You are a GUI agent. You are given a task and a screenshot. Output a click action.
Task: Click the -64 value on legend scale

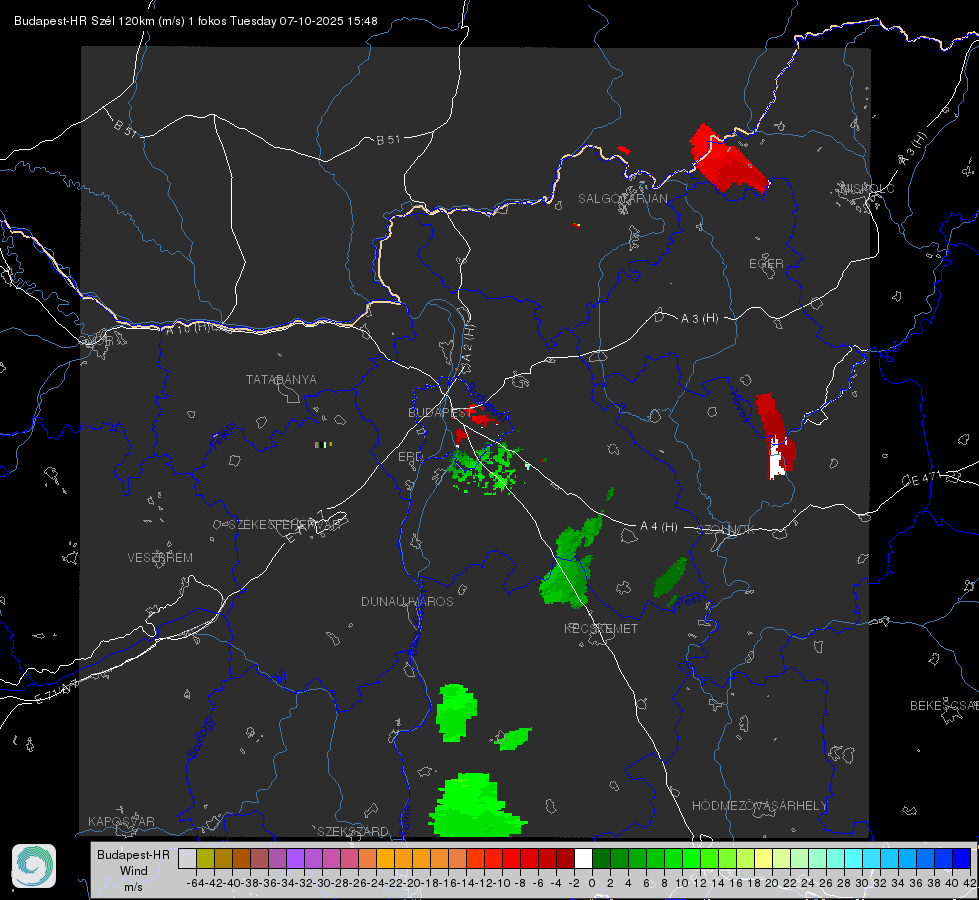[x=196, y=883]
